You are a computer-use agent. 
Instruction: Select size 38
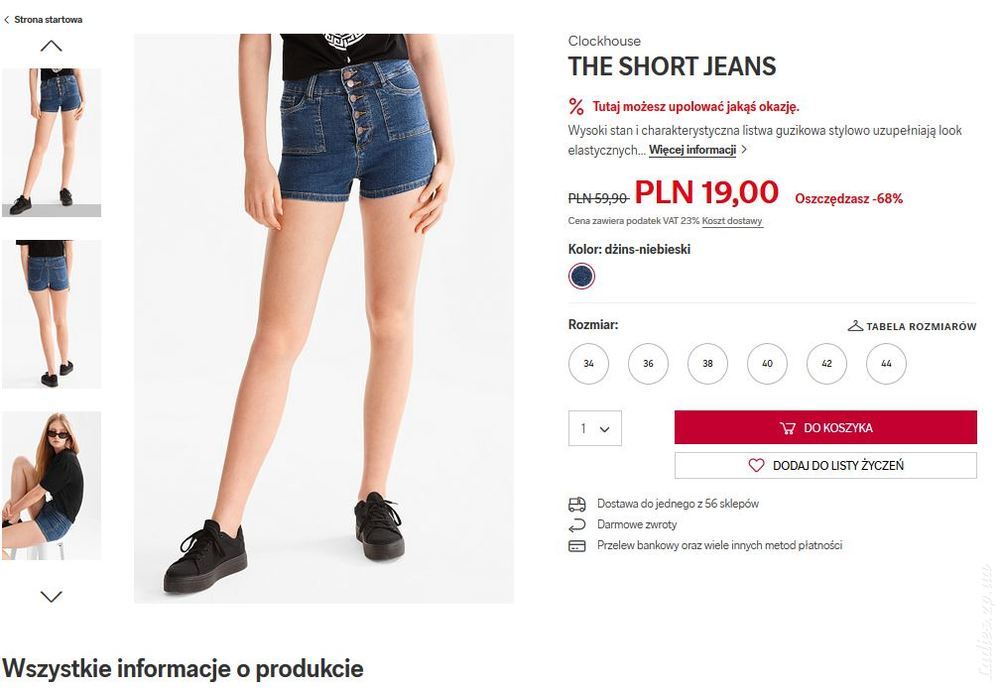(x=707, y=363)
